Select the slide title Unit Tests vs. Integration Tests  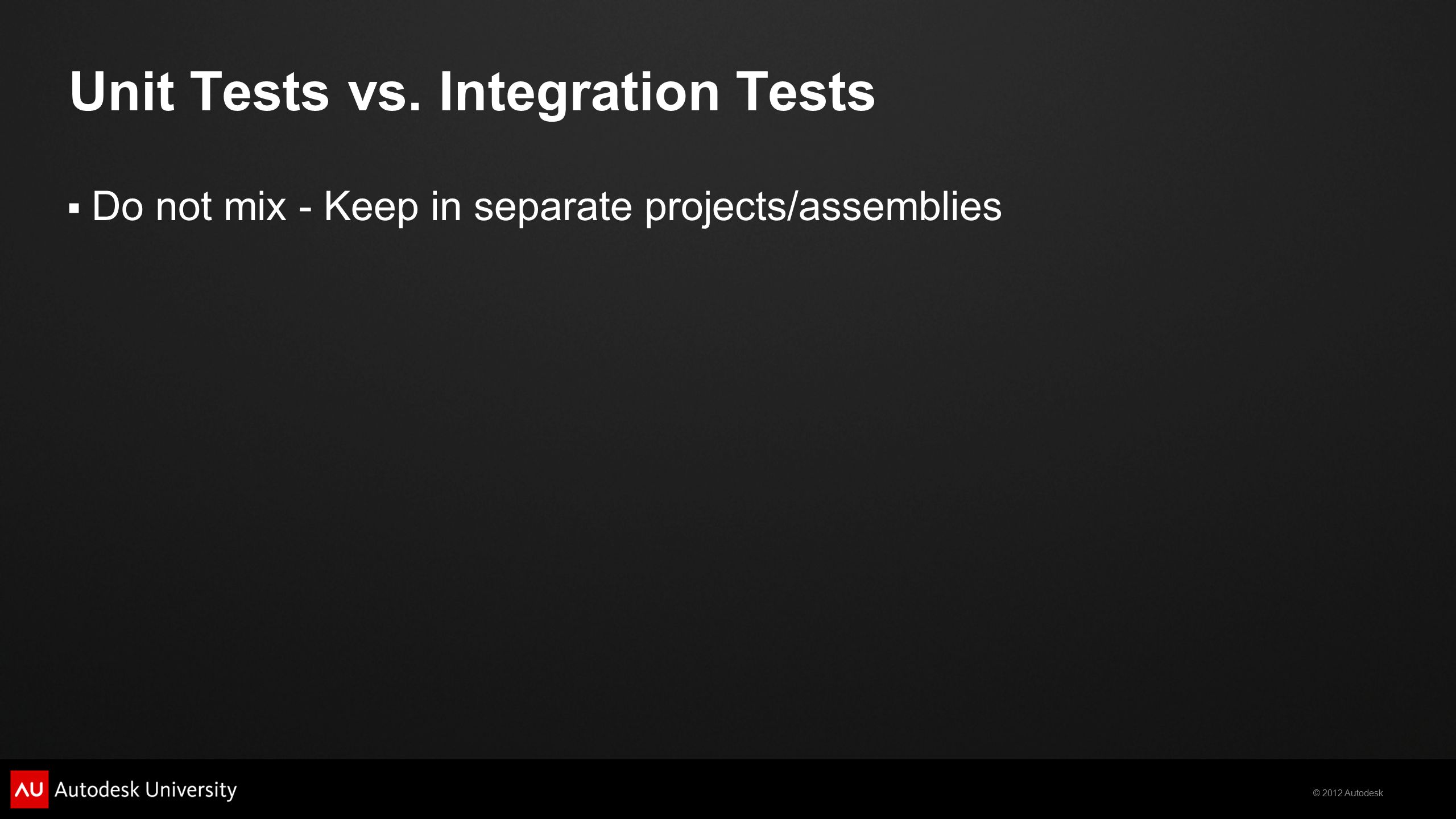point(472,92)
